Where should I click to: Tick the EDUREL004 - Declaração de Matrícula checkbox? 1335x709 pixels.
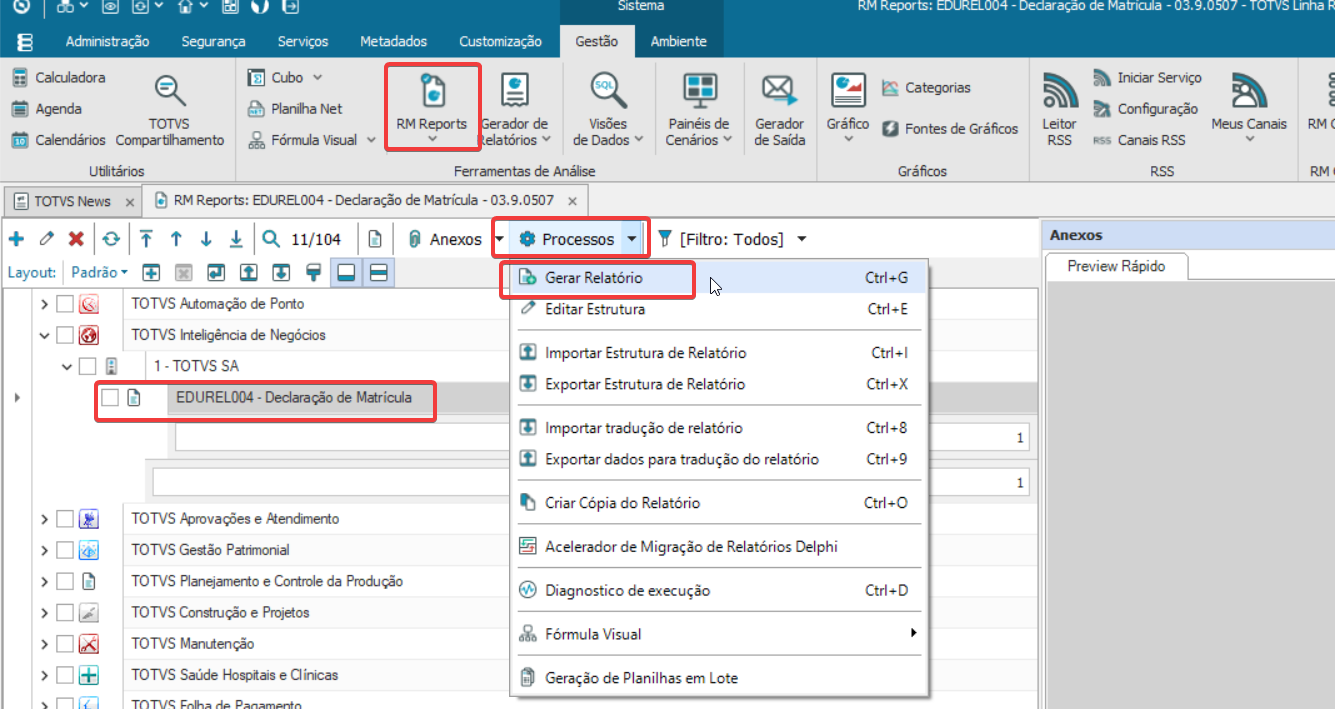(x=110, y=398)
